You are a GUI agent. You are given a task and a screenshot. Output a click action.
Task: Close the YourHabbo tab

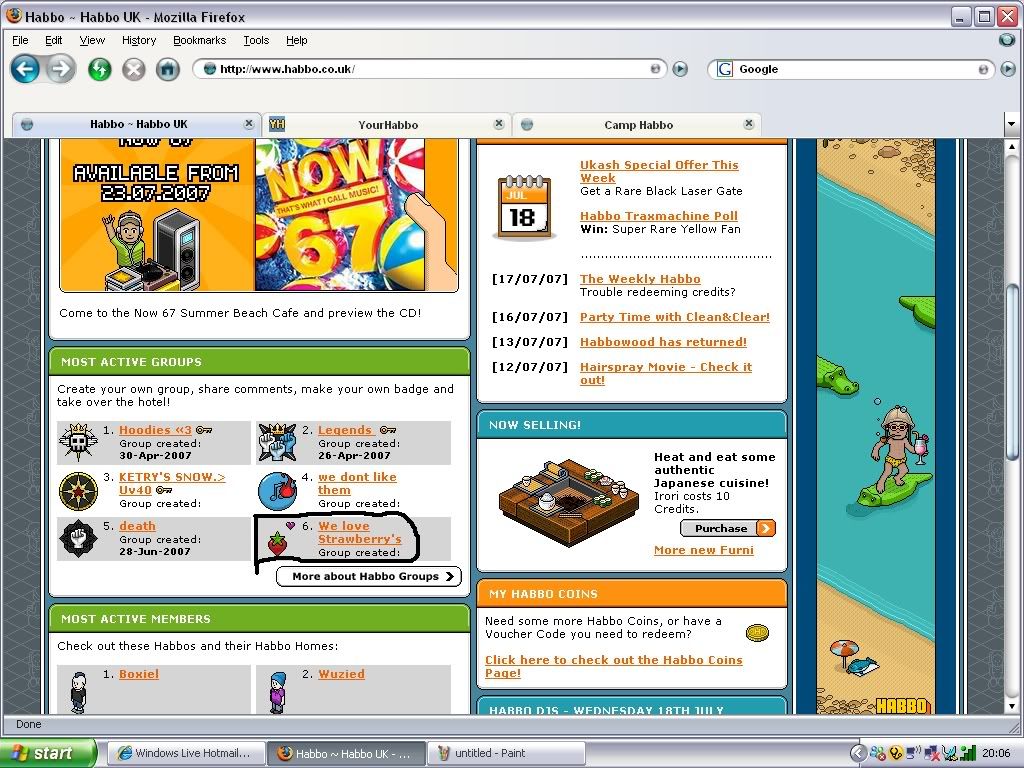pyautogui.click(x=499, y=124)
